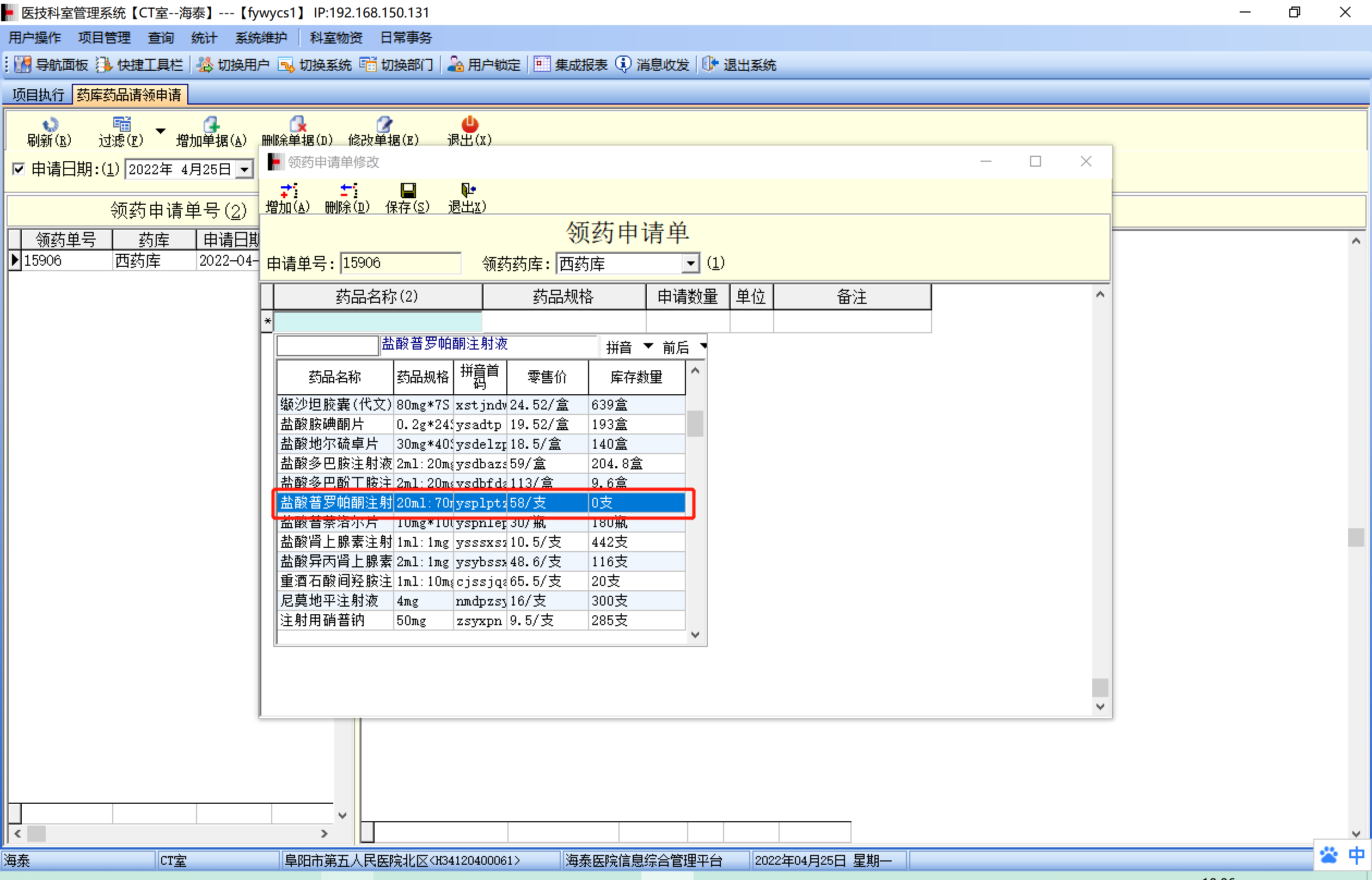1372x880 pixels.
Task: Click the Add document (增加单据) icon
Action: (x=211, y=125)
